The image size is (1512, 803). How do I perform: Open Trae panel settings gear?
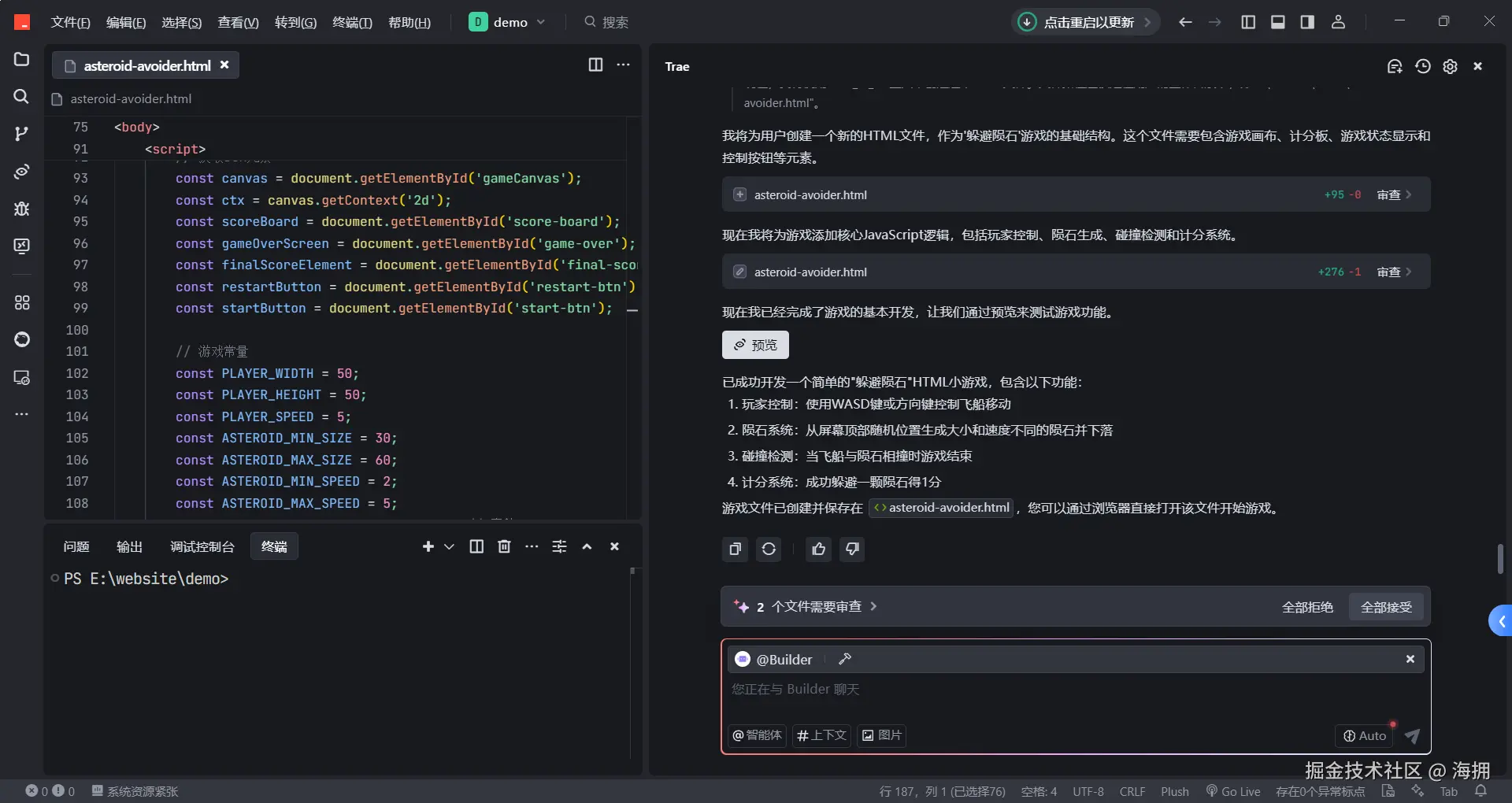[x=1450, y=66]
